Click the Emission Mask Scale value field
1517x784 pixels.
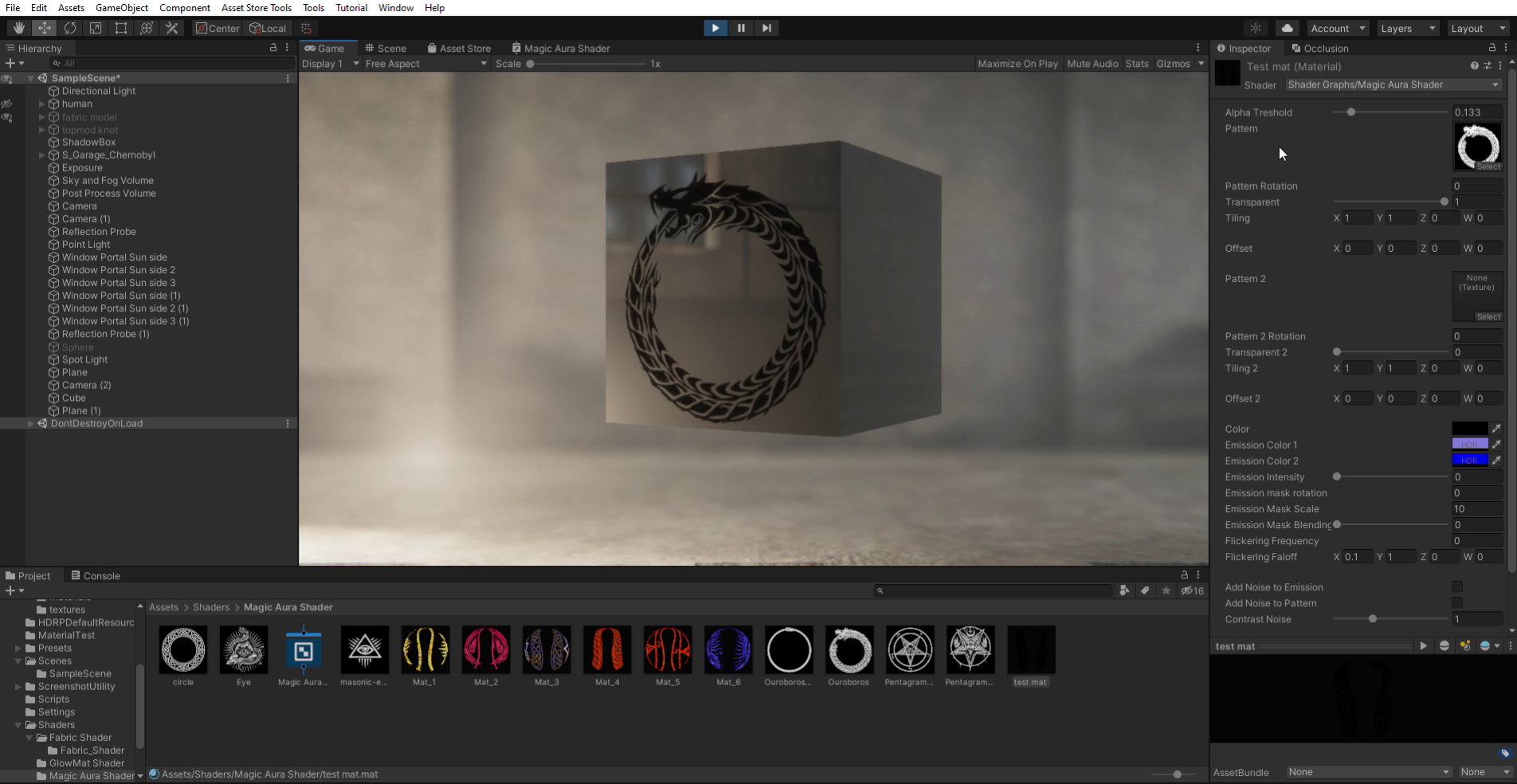tap(1476, 509)
